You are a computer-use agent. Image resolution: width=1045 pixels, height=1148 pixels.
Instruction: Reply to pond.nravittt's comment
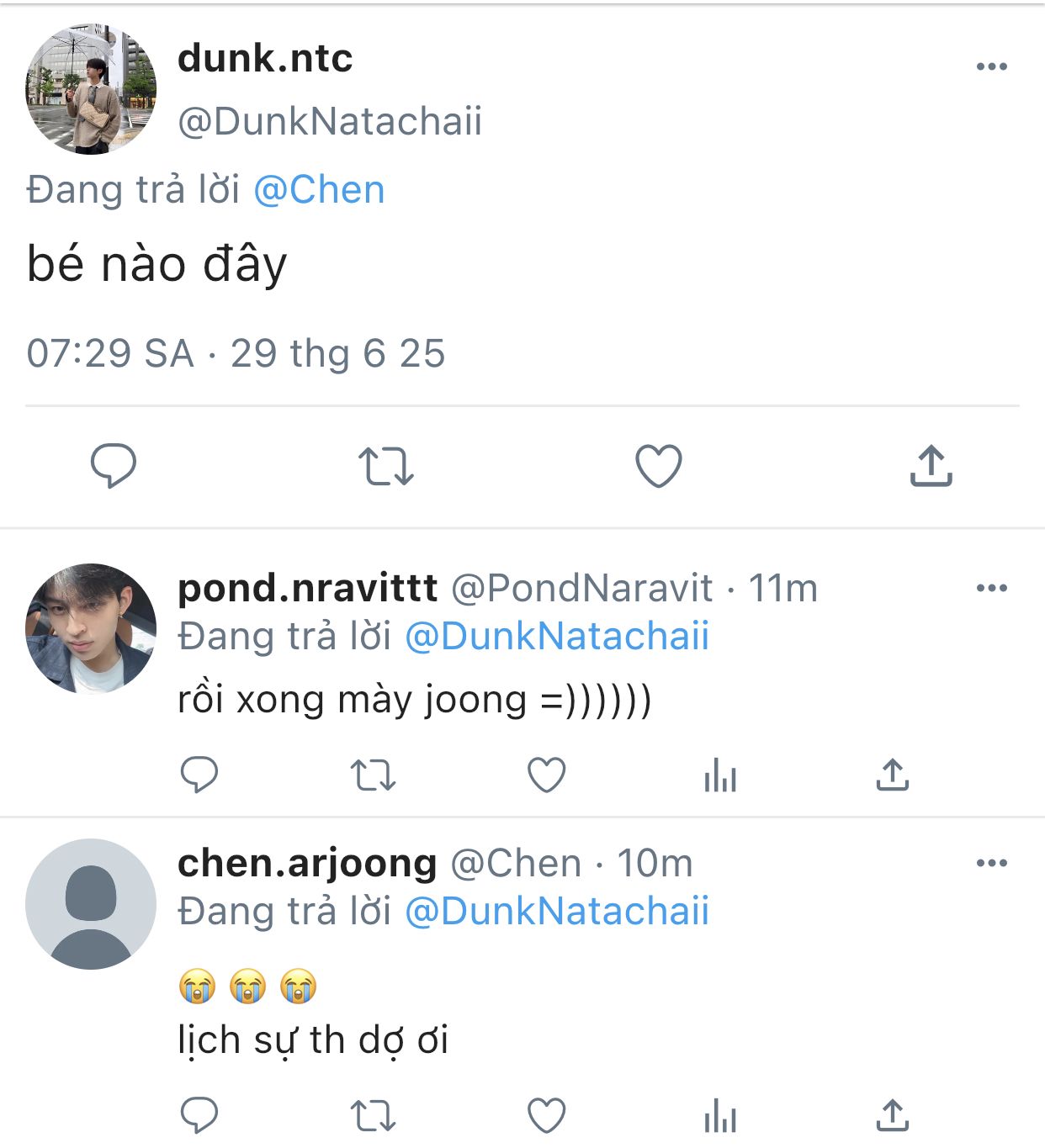tap(199, 775)
